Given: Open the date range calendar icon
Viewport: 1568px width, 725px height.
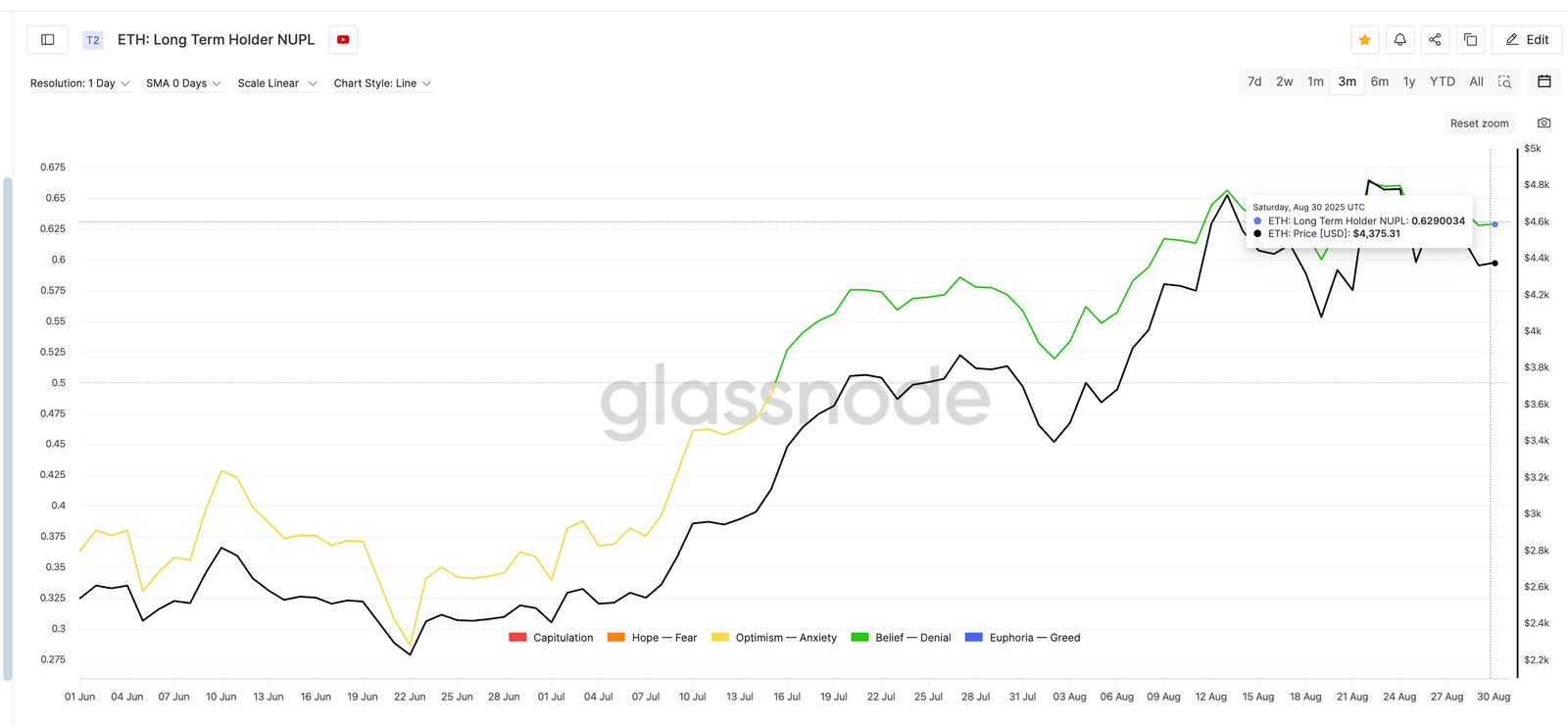Looking at the screenshot, I should point(1544,81).
